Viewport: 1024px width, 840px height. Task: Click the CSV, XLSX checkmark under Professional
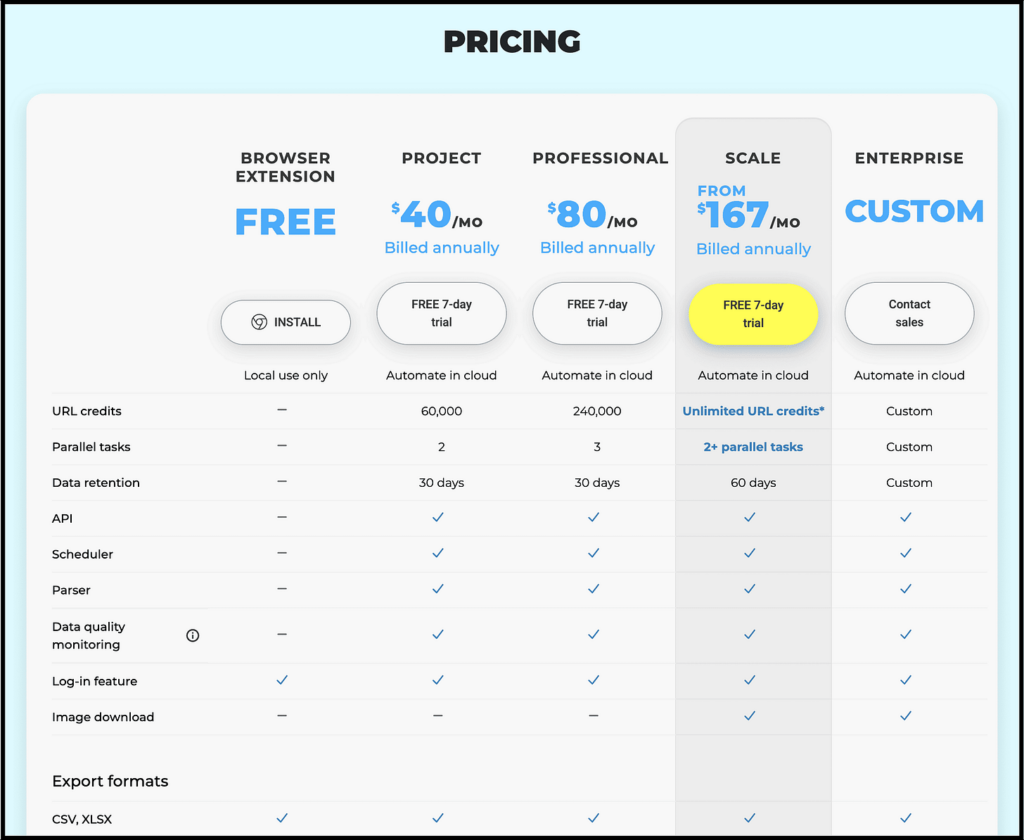pos(593,818)
